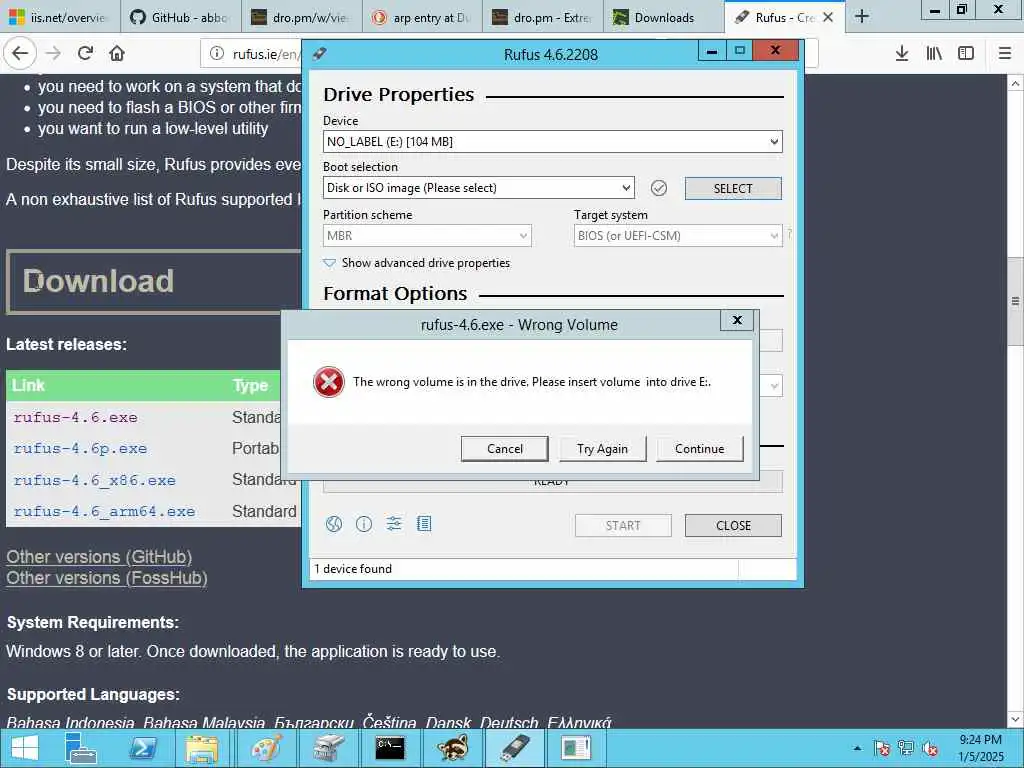
Task: Open the Partition scheme dropdown
Action: click(x=427, y=236)
